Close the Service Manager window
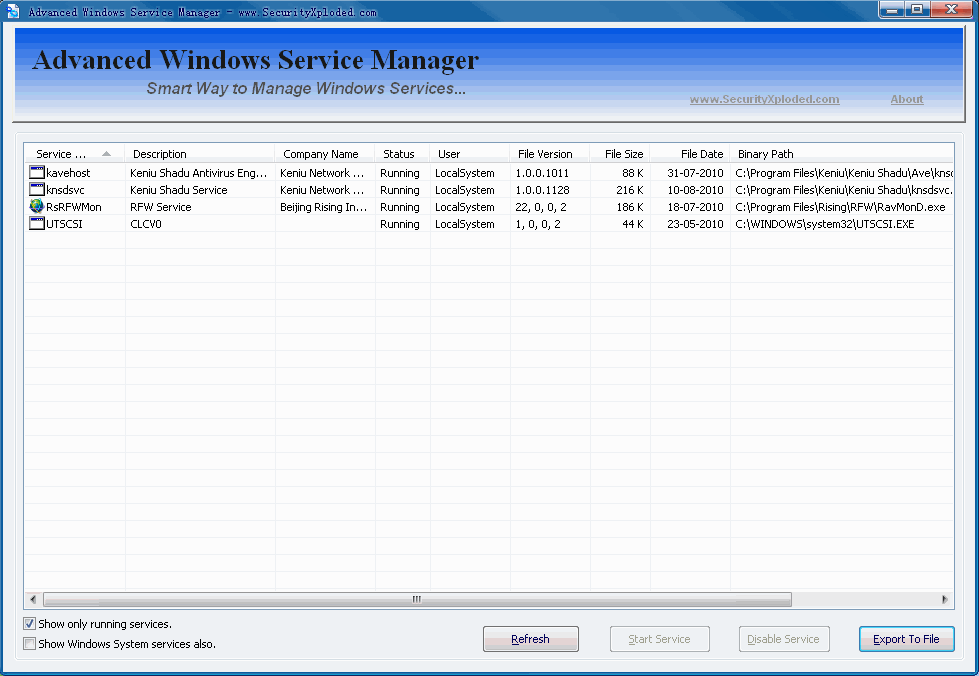This screenshot has width=979, height=676. tap(952, 9)
